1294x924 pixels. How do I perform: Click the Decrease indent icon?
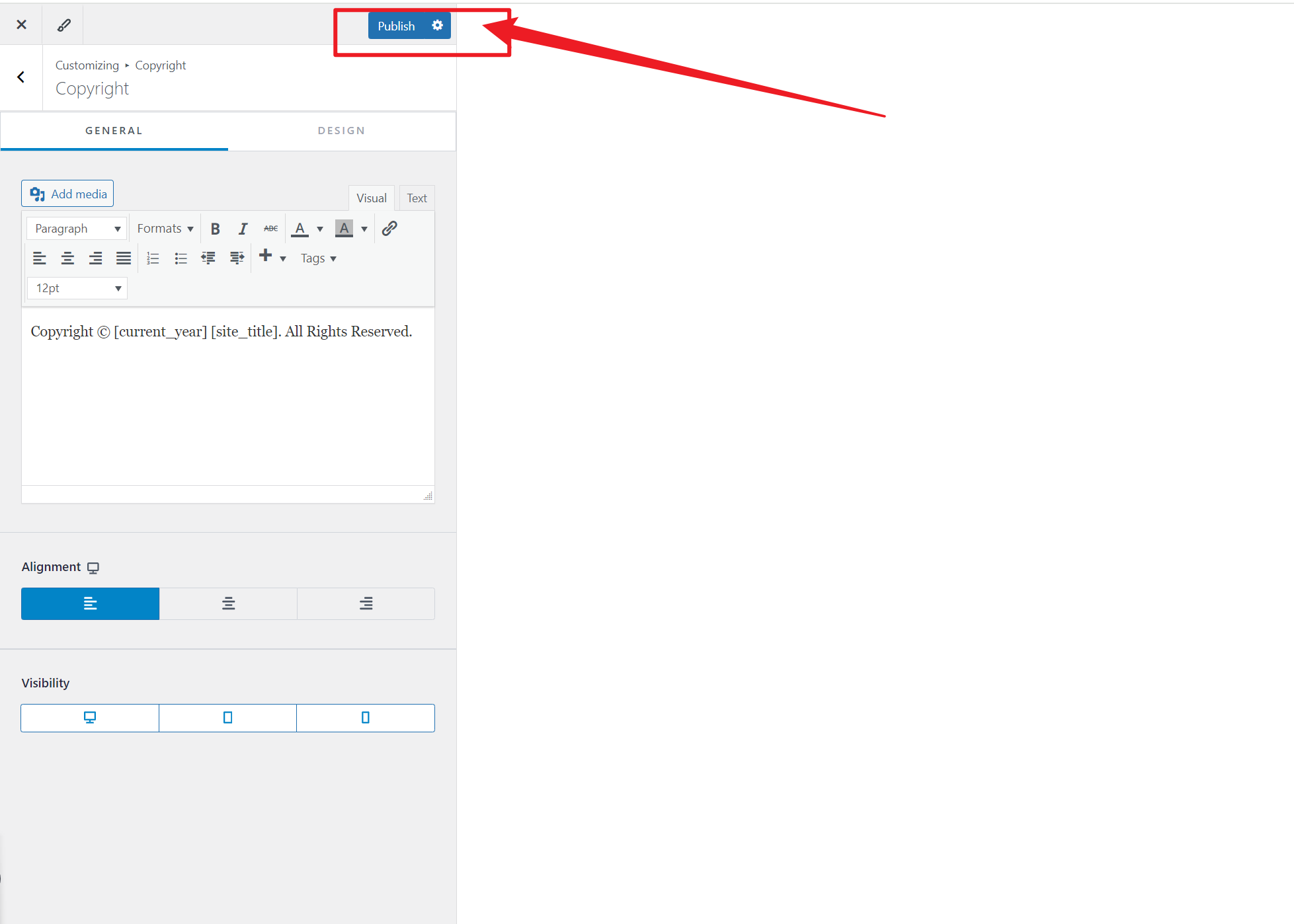pos(208,258)
